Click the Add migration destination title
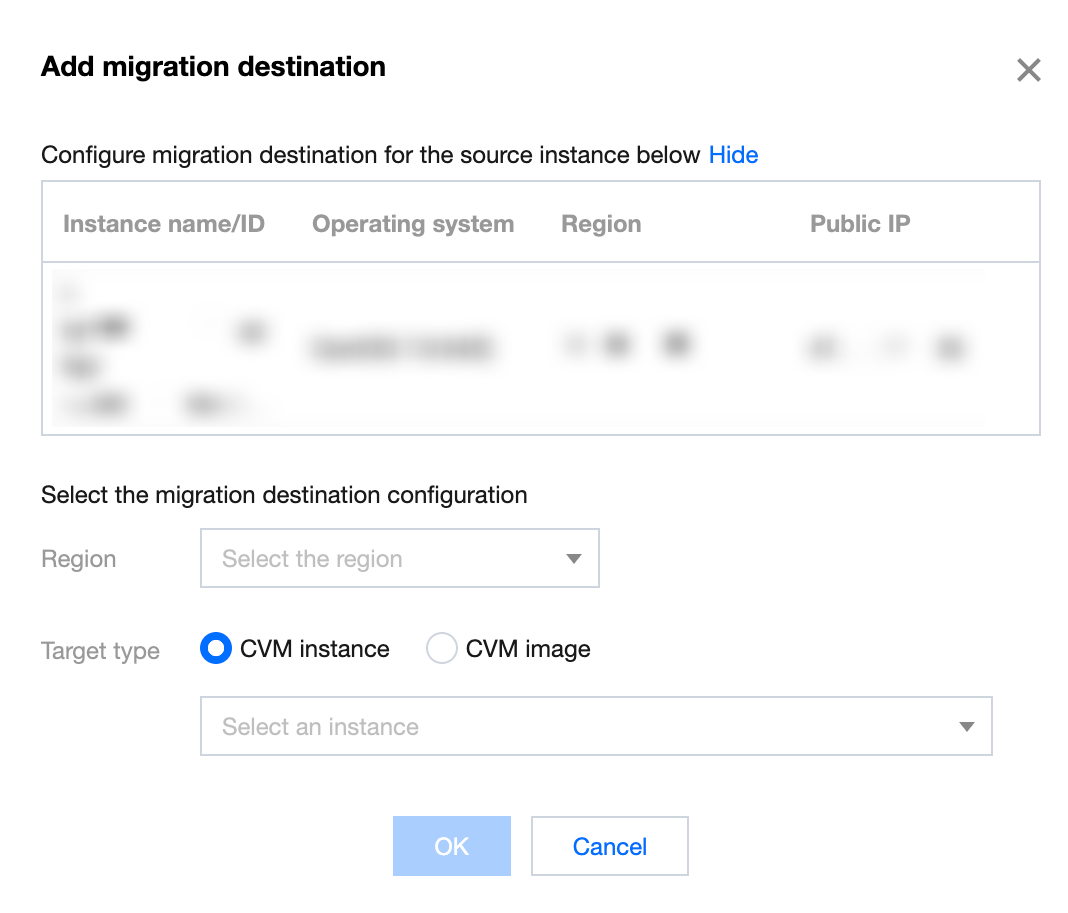The height and width of the screenshot is (913, 1068). pyautogui.click(x=213, y=67)
